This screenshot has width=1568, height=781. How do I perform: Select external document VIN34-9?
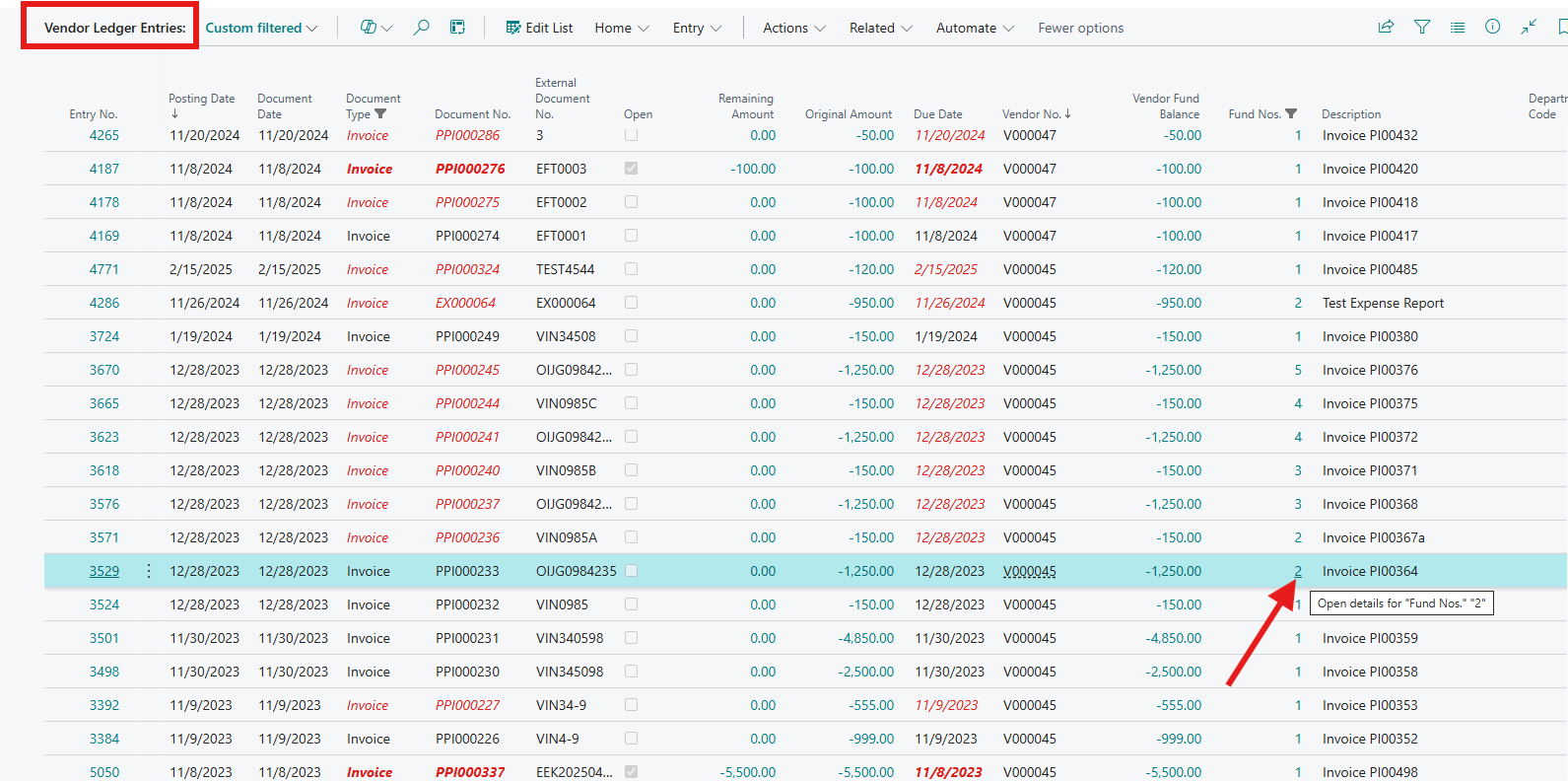(562, 705)
